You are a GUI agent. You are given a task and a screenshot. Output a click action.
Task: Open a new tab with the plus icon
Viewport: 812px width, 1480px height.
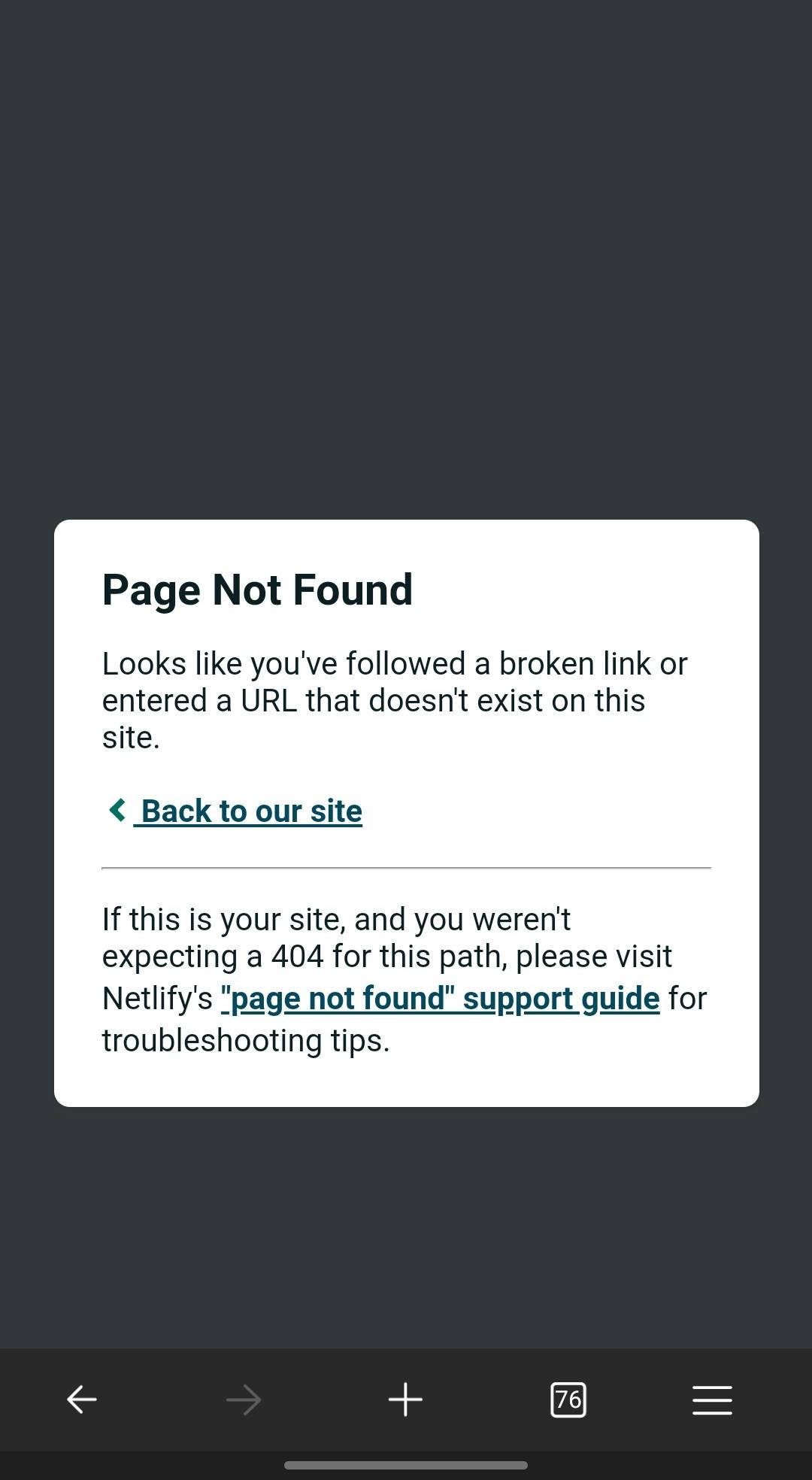405,1400
